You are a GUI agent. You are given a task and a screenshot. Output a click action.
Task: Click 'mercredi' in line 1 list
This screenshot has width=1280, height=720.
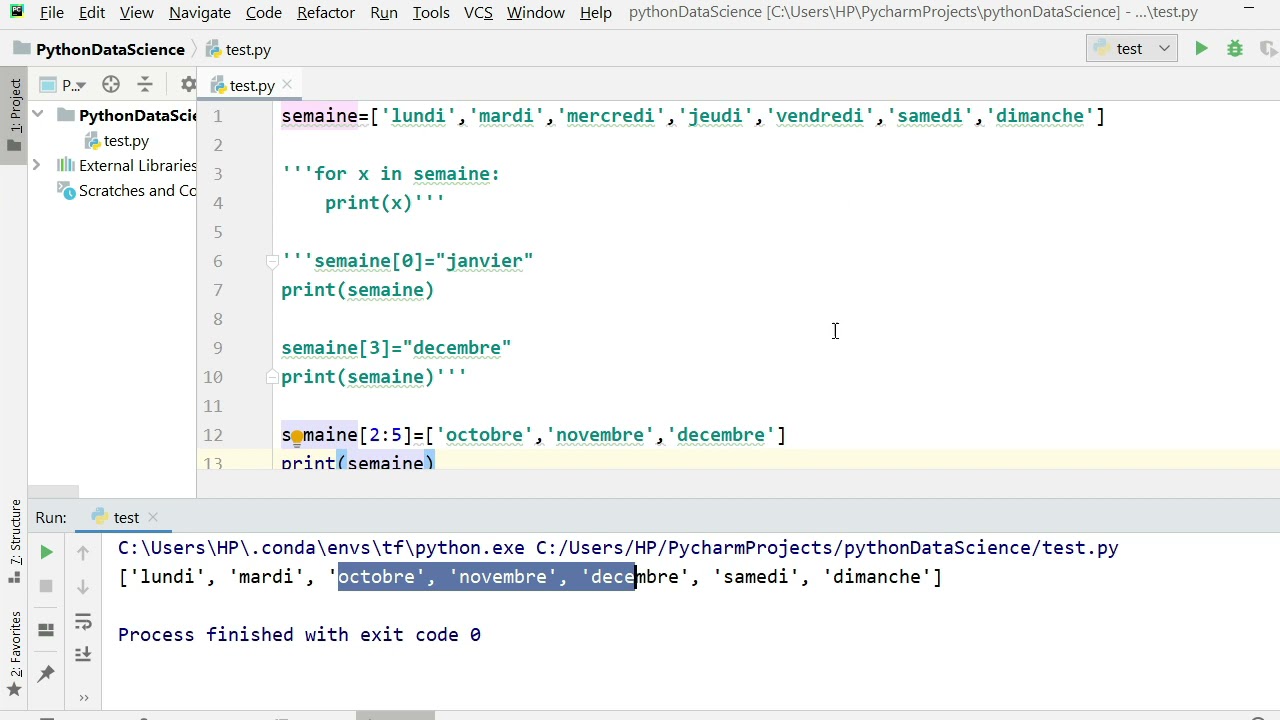[610, 116]
